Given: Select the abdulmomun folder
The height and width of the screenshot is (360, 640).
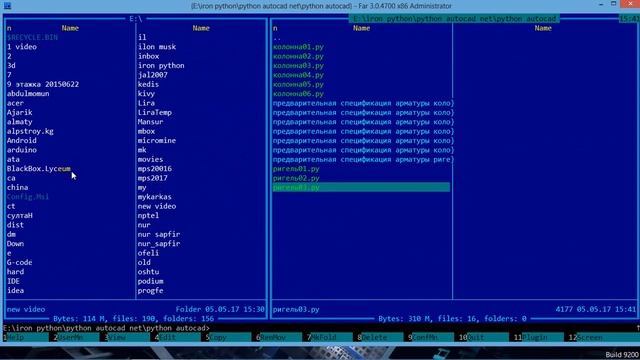Looking at the screenshot, I should pos(28,94).
